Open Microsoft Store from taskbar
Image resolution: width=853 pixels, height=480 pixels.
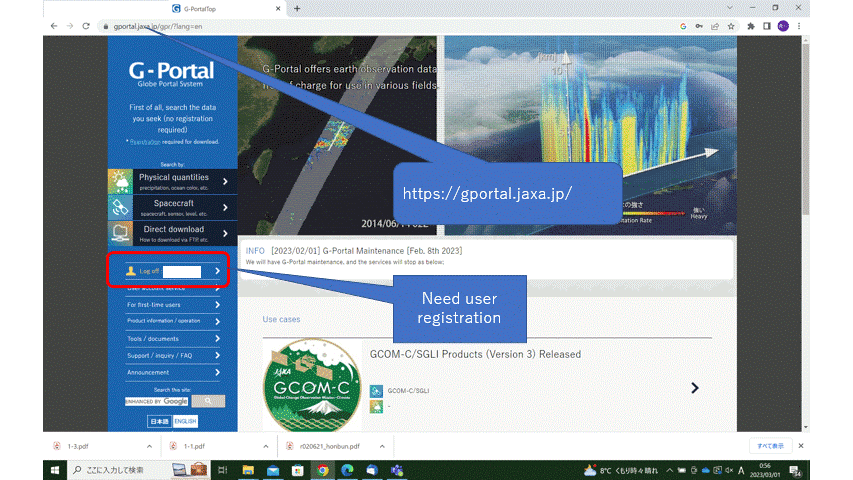[298, 470]
